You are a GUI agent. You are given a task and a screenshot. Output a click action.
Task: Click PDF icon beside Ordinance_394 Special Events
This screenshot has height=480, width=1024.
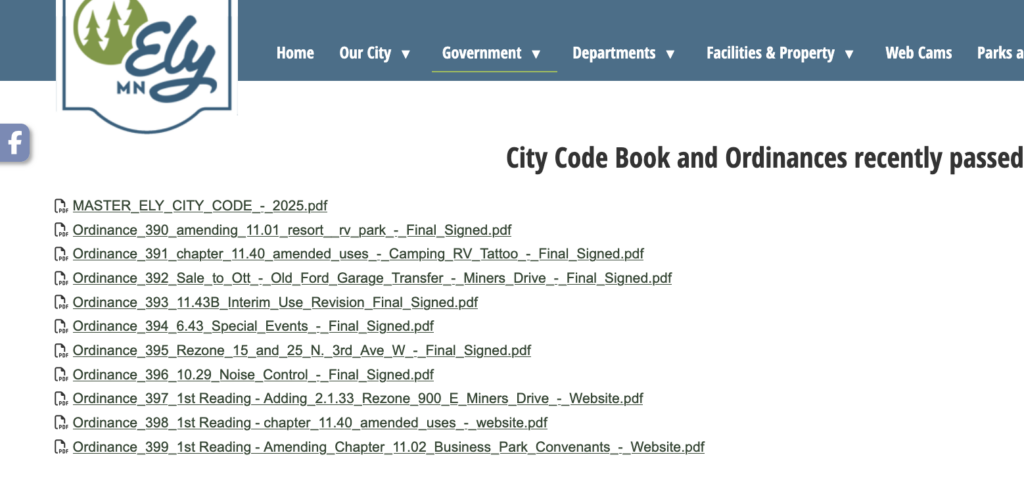coord(61,327)
